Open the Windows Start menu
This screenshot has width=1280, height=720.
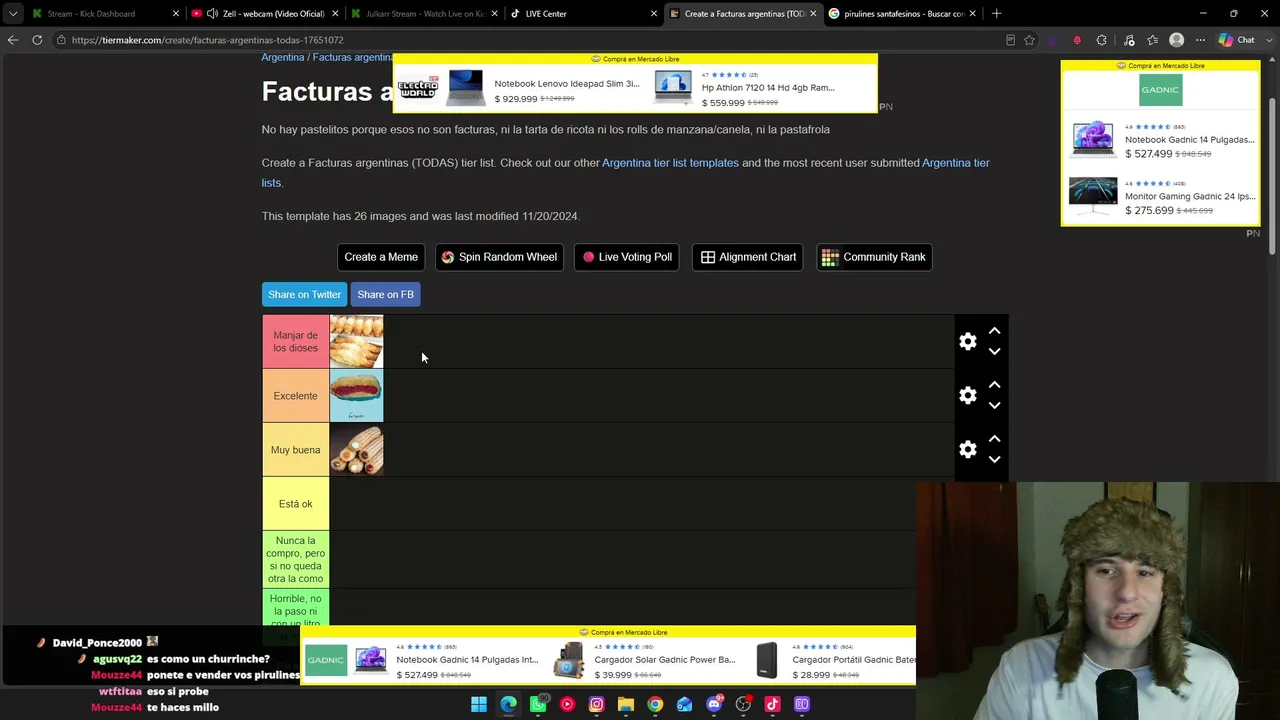pos(479,704)
